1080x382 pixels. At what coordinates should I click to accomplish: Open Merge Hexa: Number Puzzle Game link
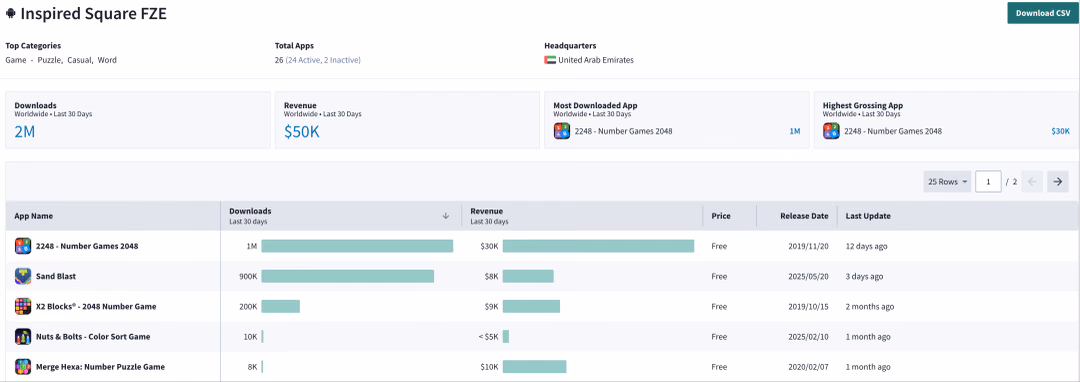(101, 367)
